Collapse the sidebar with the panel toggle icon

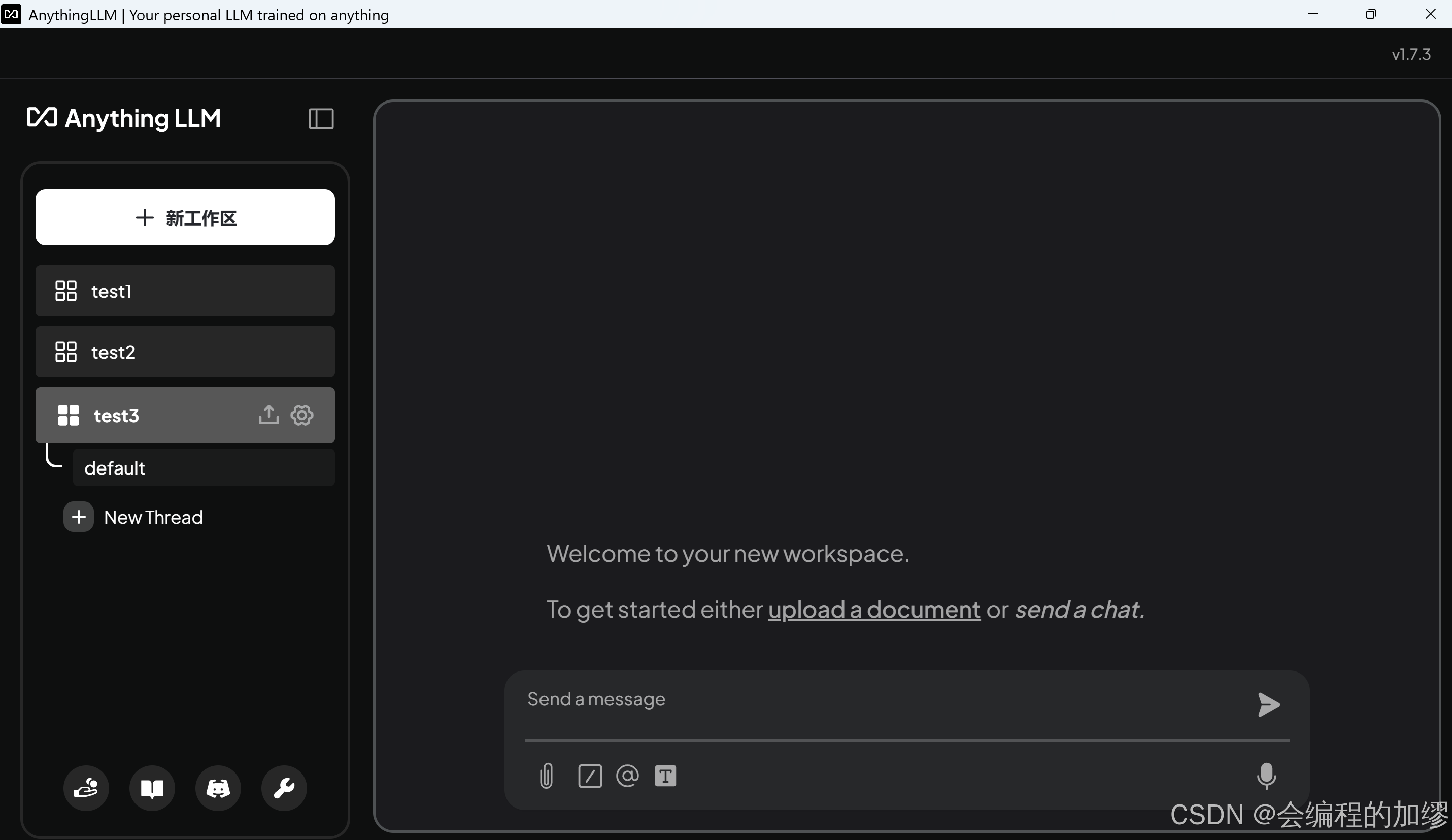coord(321,119)
